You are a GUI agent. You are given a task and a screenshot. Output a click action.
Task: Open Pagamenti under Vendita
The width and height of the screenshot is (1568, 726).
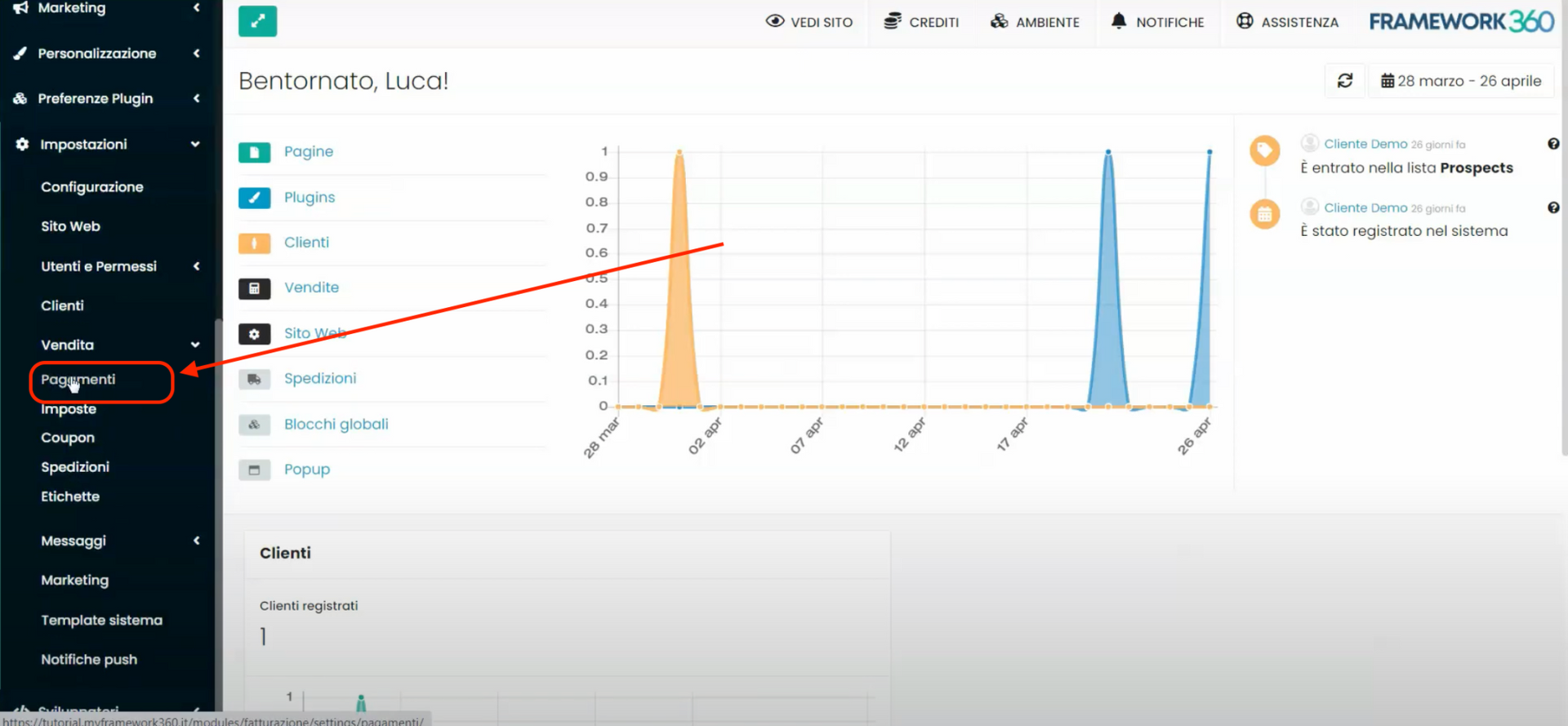[78, 380]
